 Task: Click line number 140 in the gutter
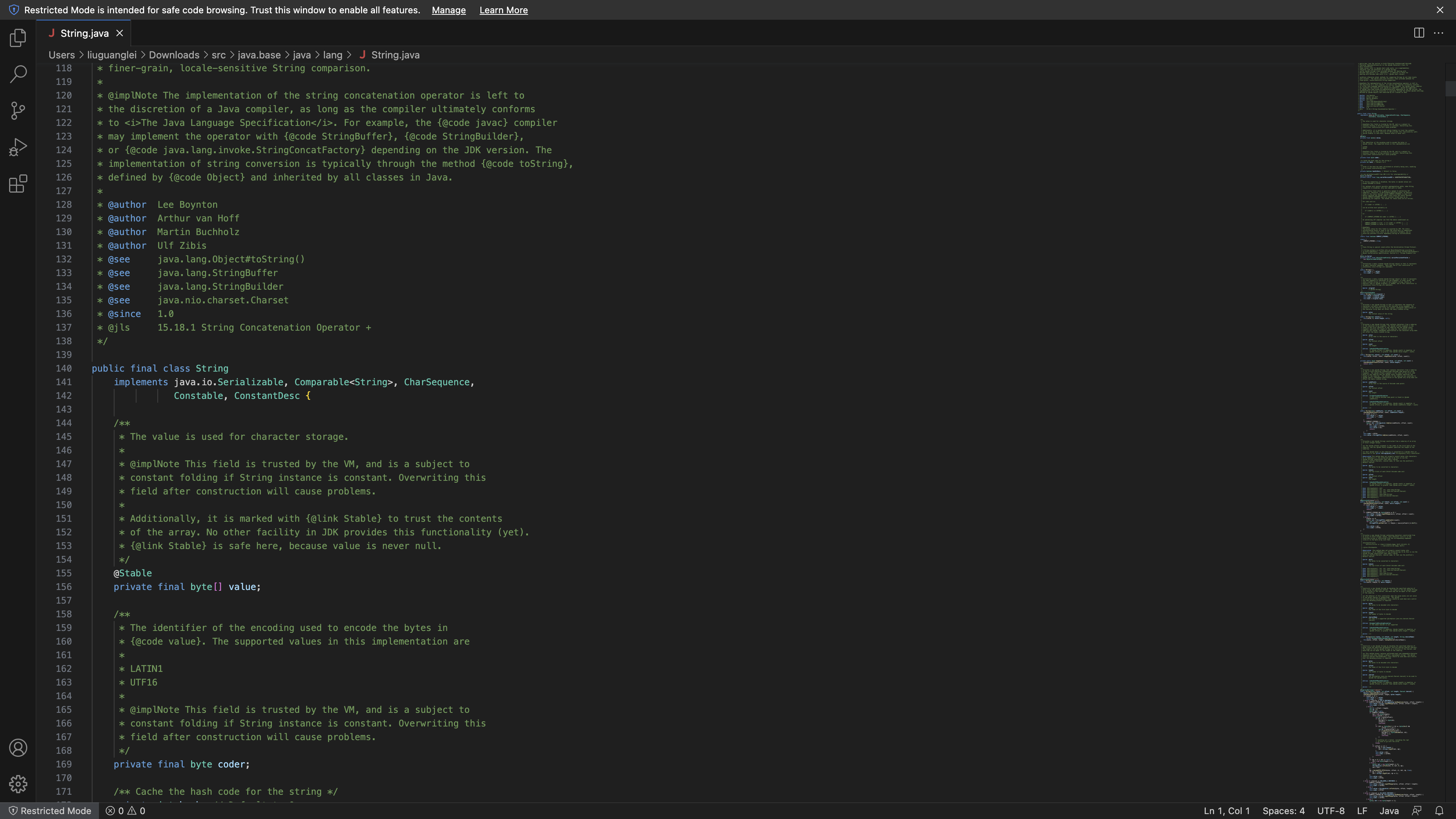64,369
